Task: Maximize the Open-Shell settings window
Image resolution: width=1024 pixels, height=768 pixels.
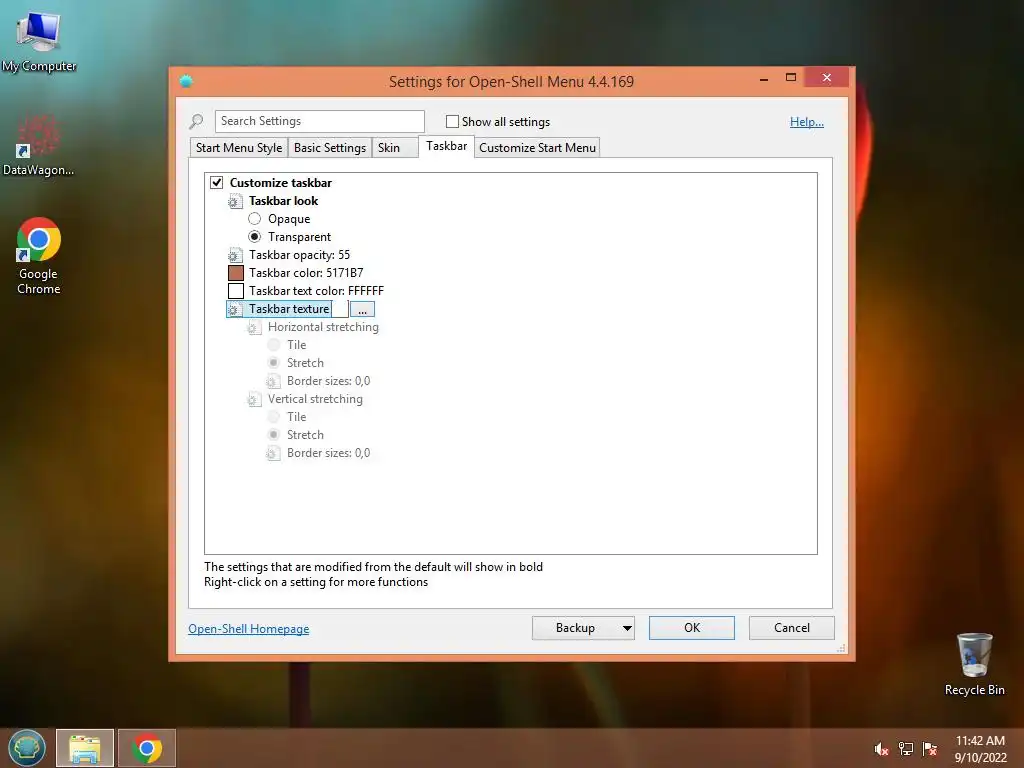Action: (791, 78)
